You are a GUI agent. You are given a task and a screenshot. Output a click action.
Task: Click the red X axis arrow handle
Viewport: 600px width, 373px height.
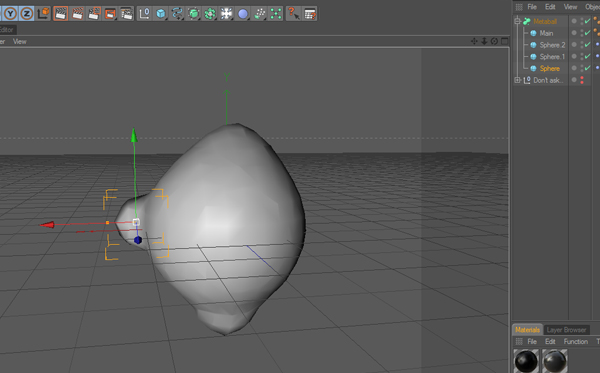[x=48, y=225]
